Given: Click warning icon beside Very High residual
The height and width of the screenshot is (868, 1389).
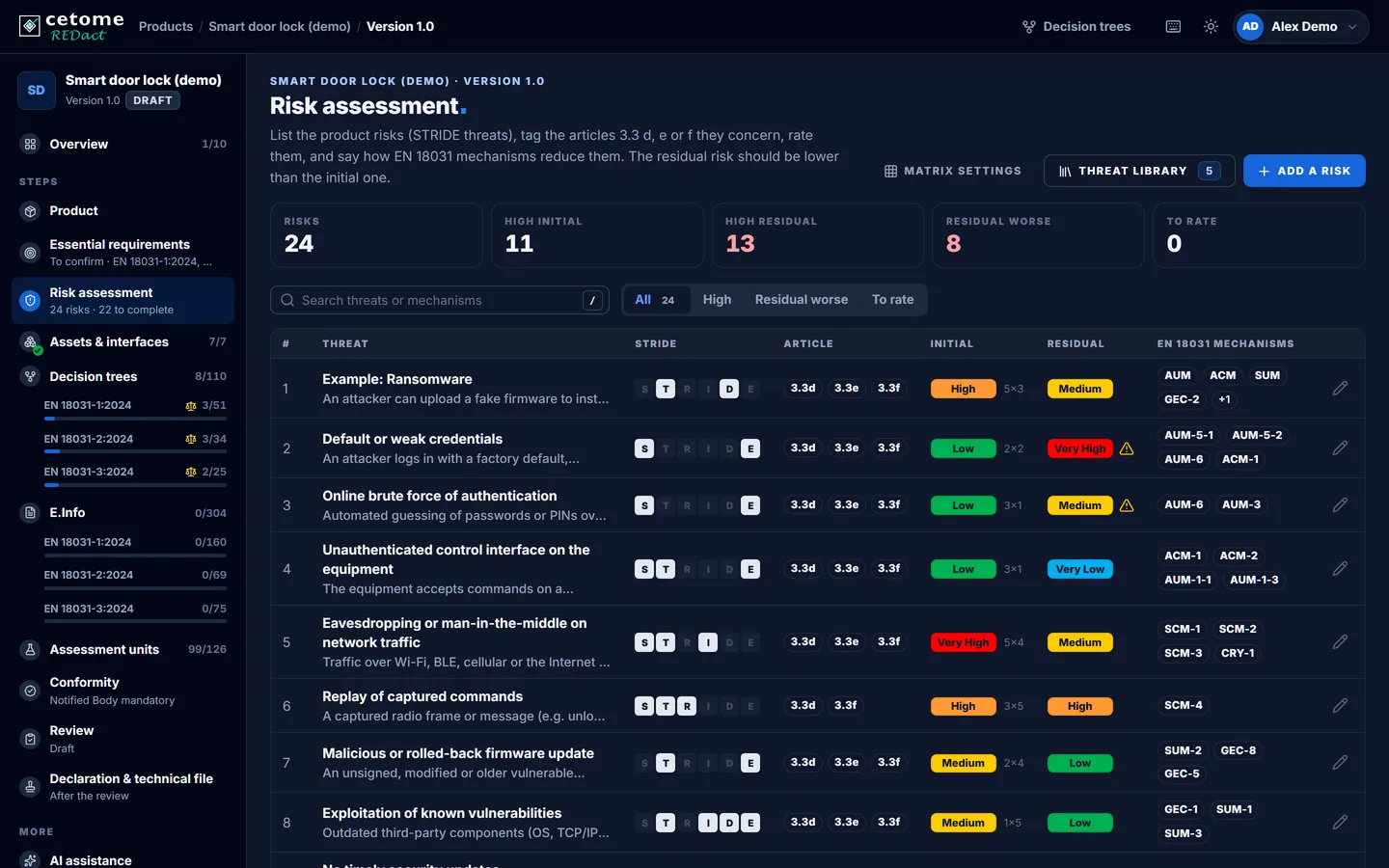Looking at the screenshot, I should [1127, 448].
